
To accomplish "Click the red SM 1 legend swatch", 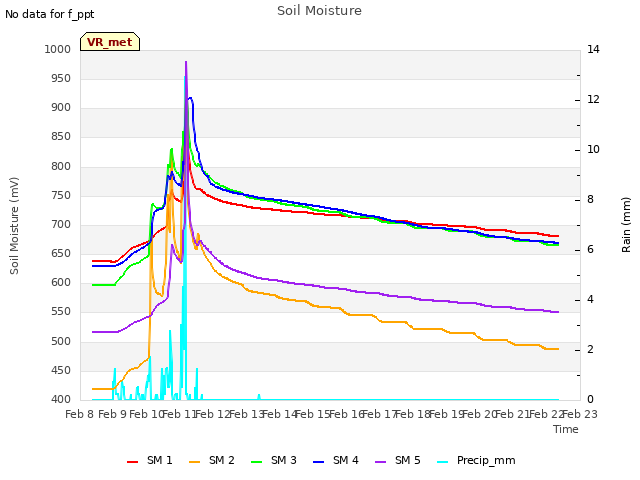I will pos(133,462).
